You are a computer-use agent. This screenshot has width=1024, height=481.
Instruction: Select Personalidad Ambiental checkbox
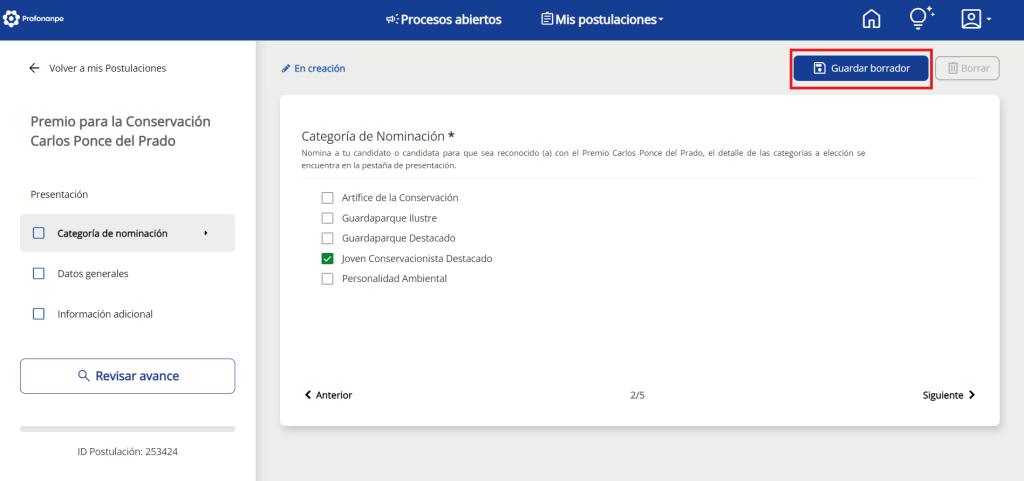327,279
